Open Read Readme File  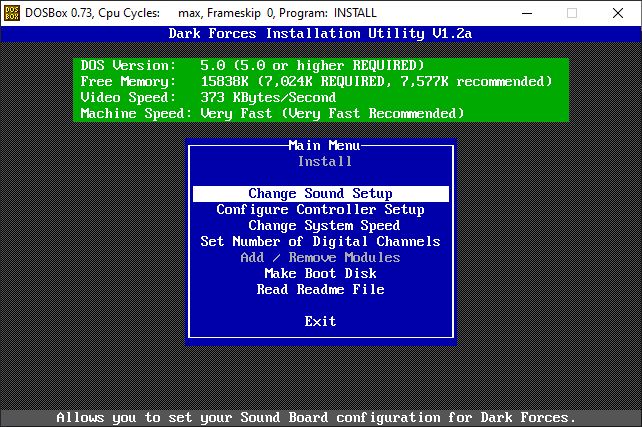pos(320,289)
